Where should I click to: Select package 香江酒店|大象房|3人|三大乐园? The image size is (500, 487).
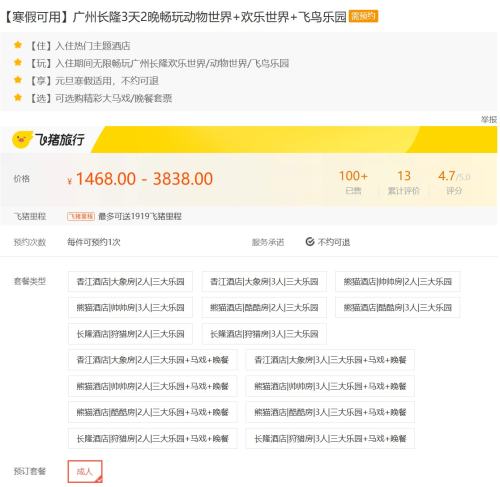(x=264, y=282)
